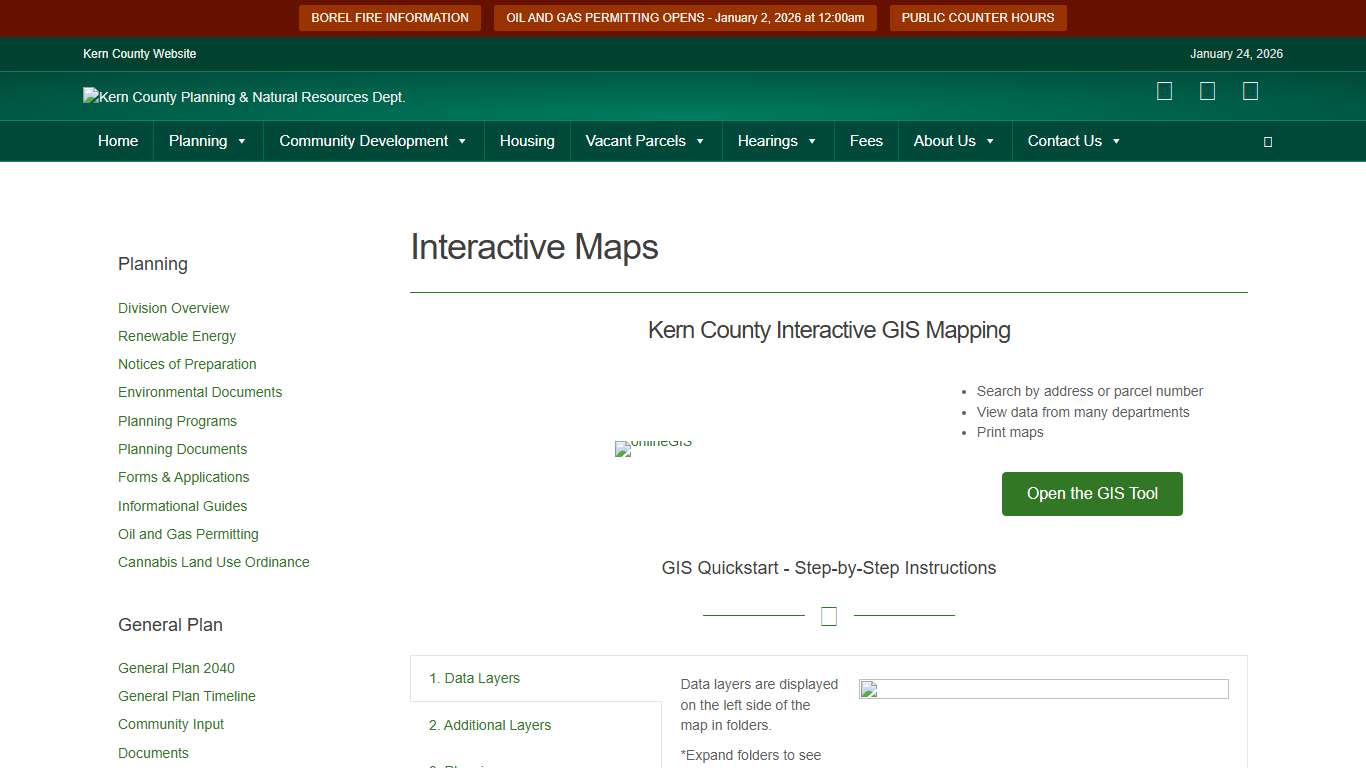Screen dimensions: 1366x768
Task: Open the Kern County Website link
Action: pos(139,54)
